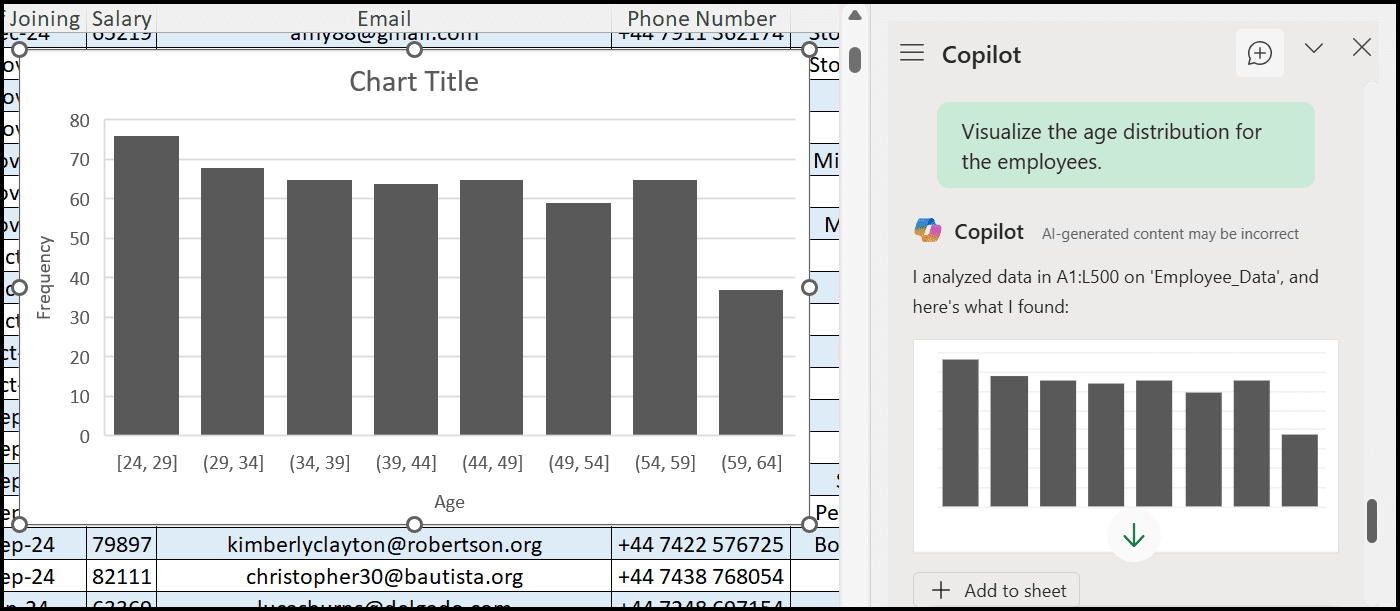The image size is (1400, 611).
Task: Open the Copilot pane hamburger menu
Action: (911, 54)
